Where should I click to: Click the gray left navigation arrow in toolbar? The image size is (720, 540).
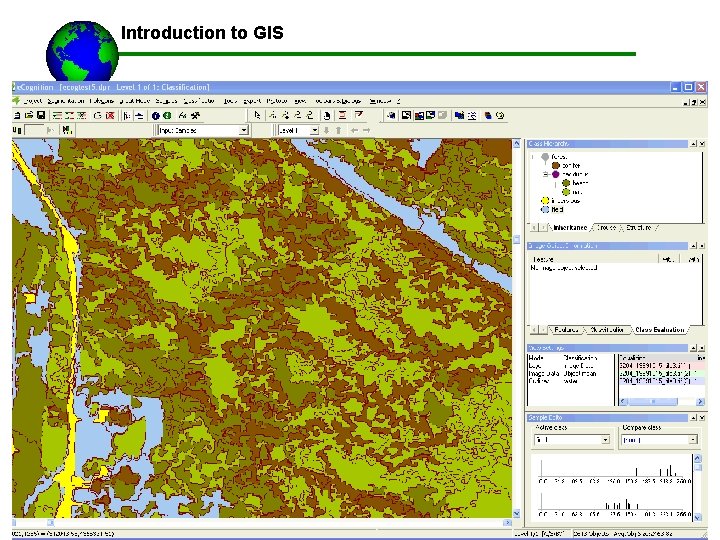(354, 130)
